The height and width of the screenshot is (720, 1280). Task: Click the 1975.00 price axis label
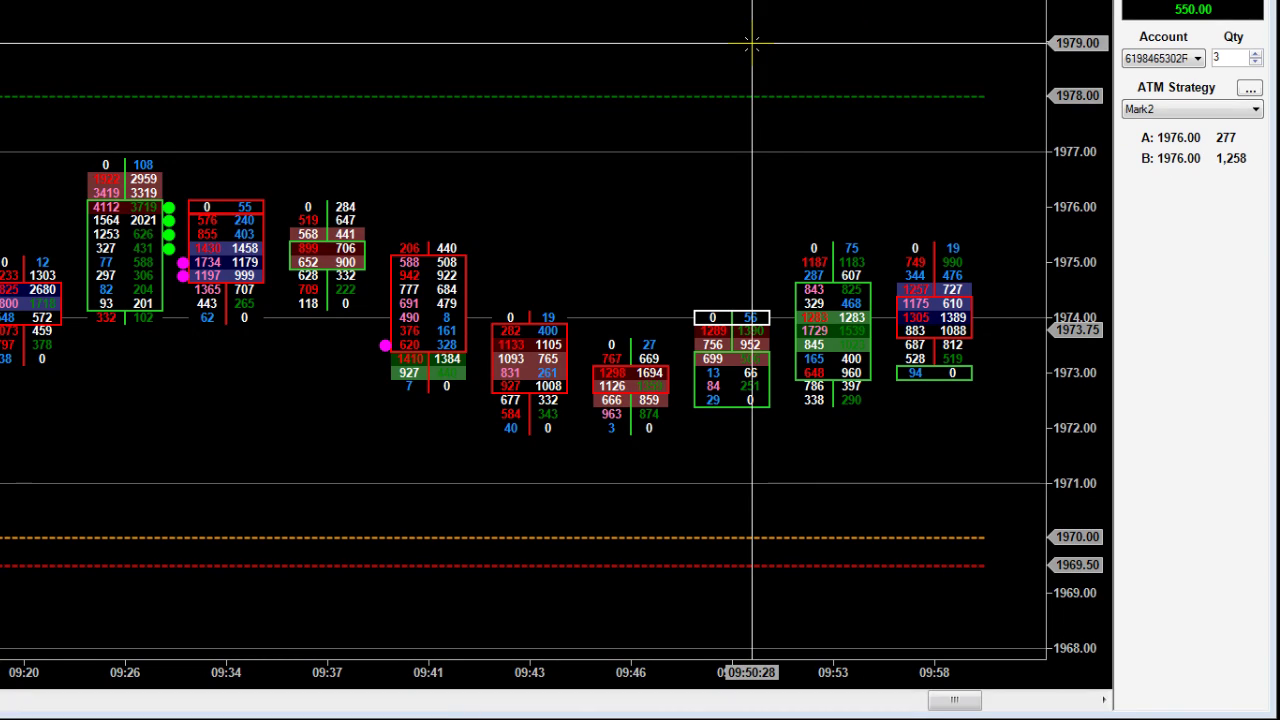click(1077, 262)
